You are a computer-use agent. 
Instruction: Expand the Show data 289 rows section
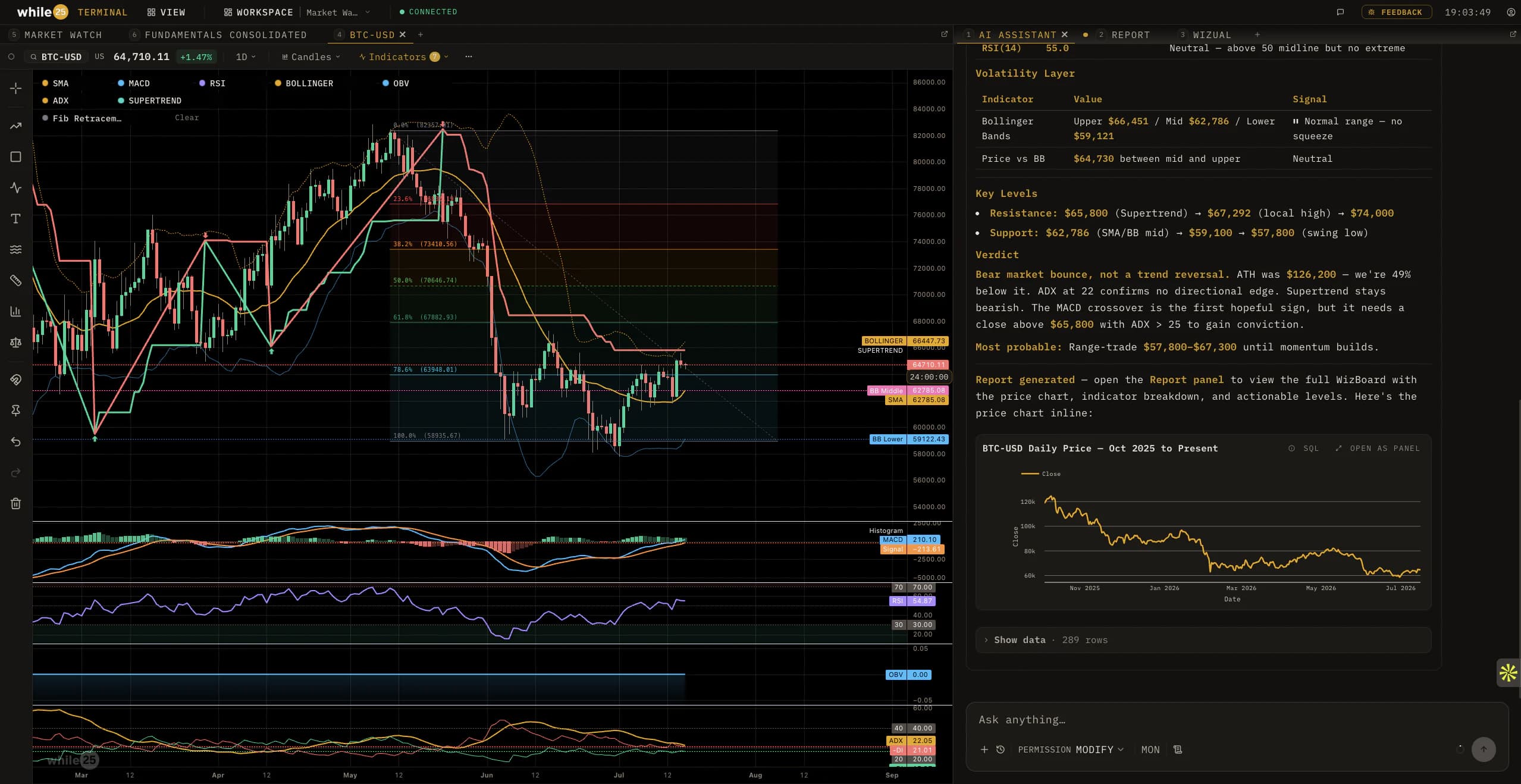(x=1203, y=640)
